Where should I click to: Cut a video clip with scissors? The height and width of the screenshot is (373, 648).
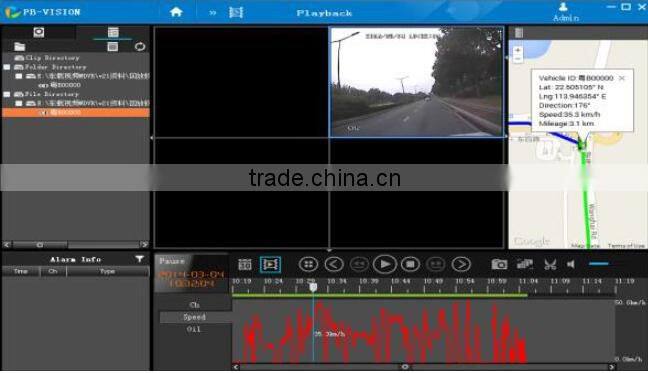tap(550, 264)
